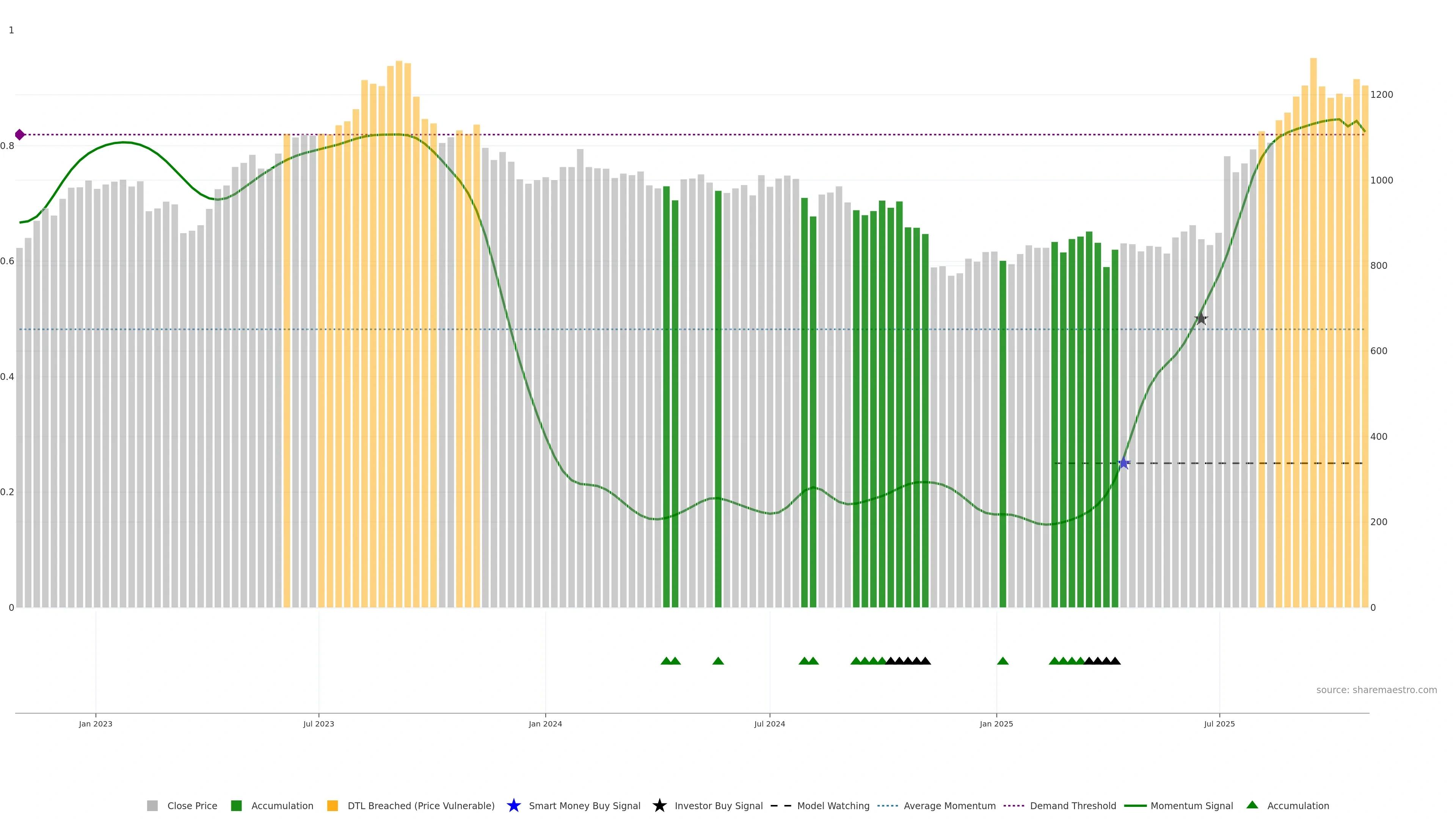The width and height of the screenshot is (1456, 819).
Task: Click the Jul 2025 axis label
Action: click(x=1219, y=723)
